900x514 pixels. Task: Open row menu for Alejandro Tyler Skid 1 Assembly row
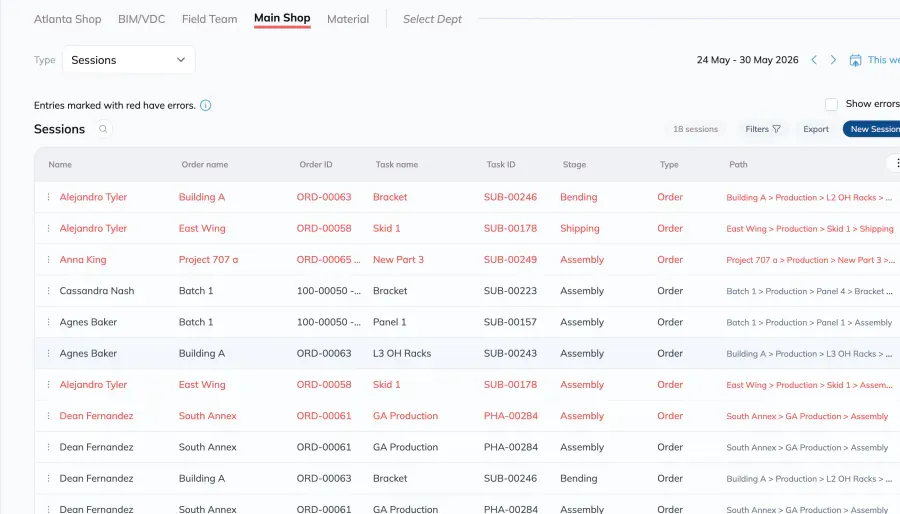[48, 384]
